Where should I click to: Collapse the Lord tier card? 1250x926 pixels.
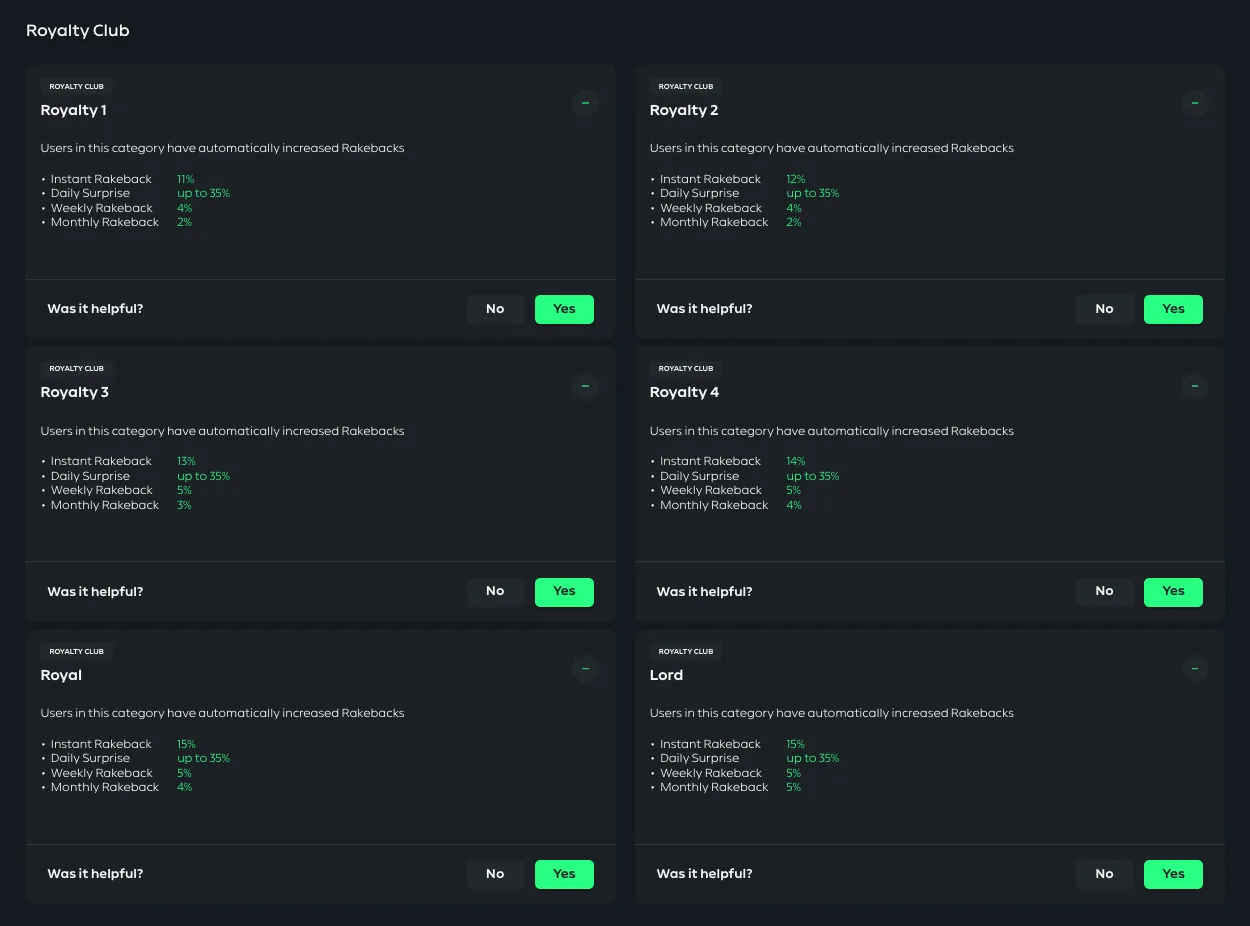click(1194, 668)
